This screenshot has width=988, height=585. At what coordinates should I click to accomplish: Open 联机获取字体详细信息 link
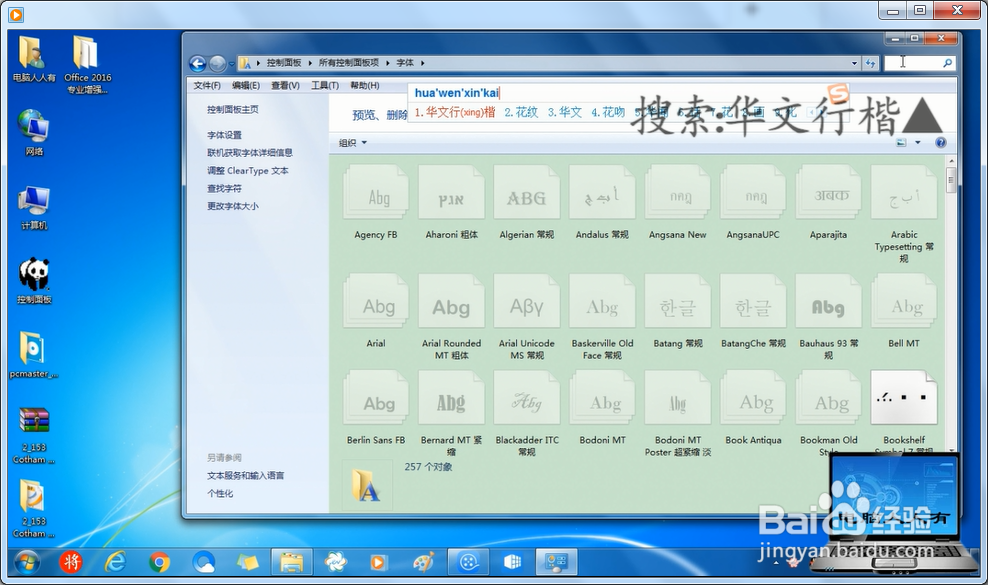pos(250,153)
